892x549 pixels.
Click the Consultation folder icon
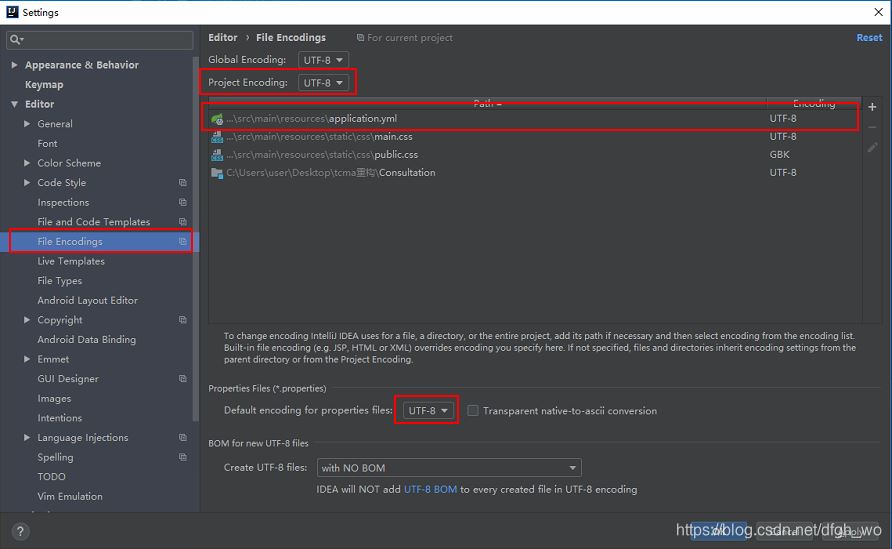[217, 173]
